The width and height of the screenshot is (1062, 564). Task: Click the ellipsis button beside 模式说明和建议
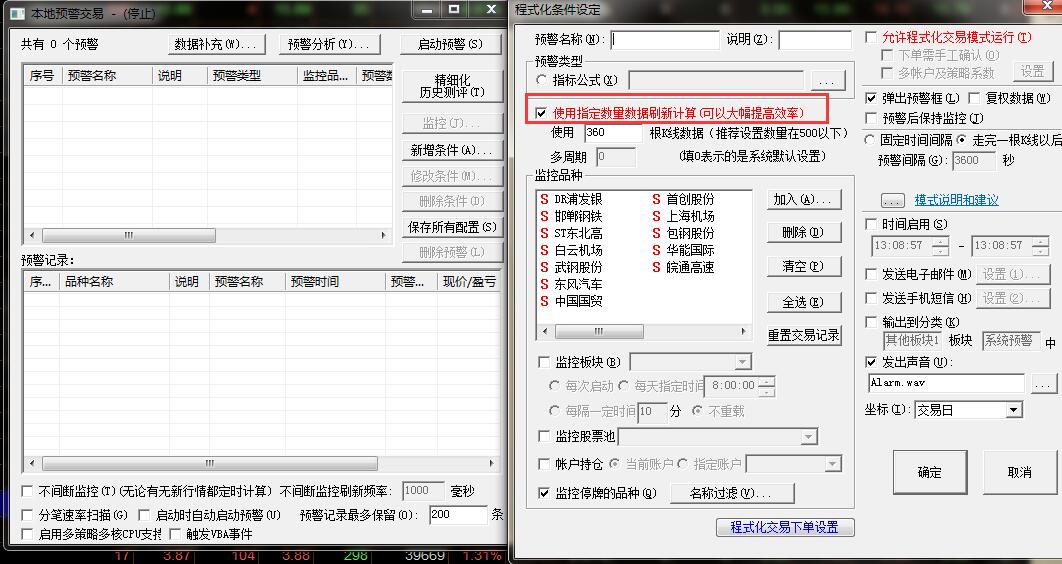(893, 201)
